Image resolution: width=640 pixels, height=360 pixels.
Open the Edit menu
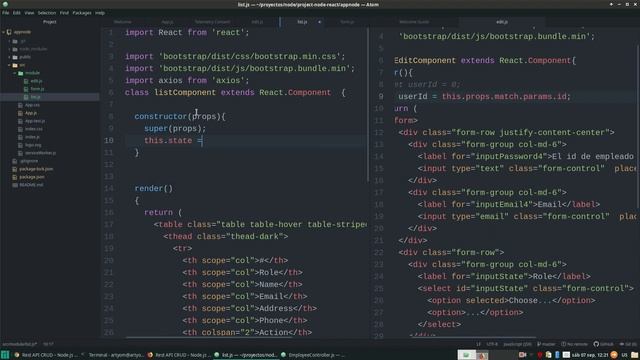click(17, 13)
